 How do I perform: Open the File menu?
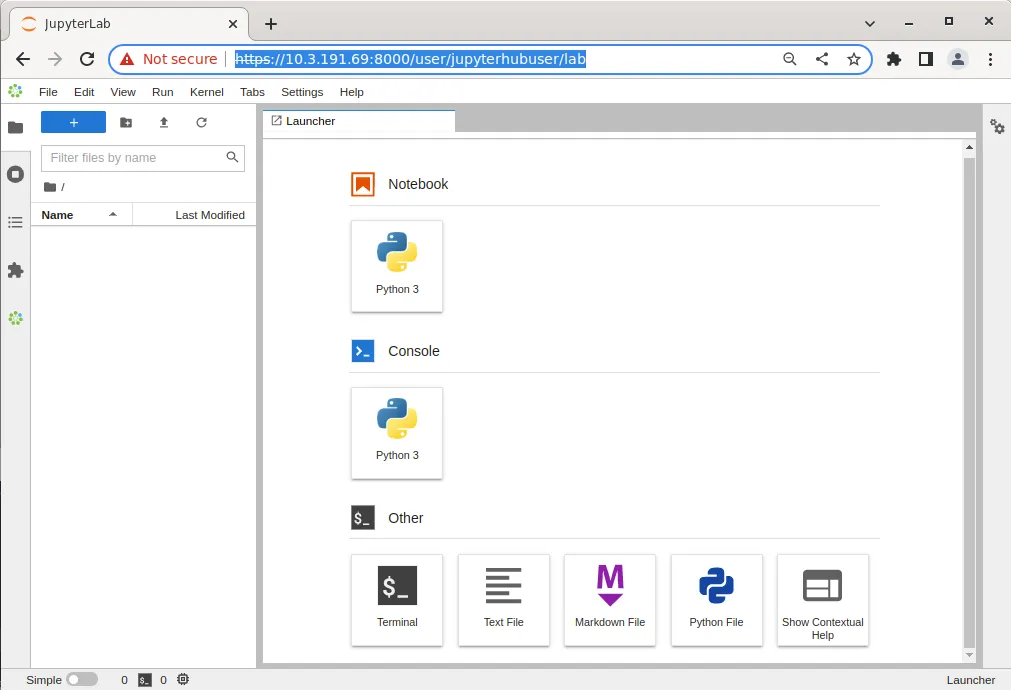click(48, 92)
